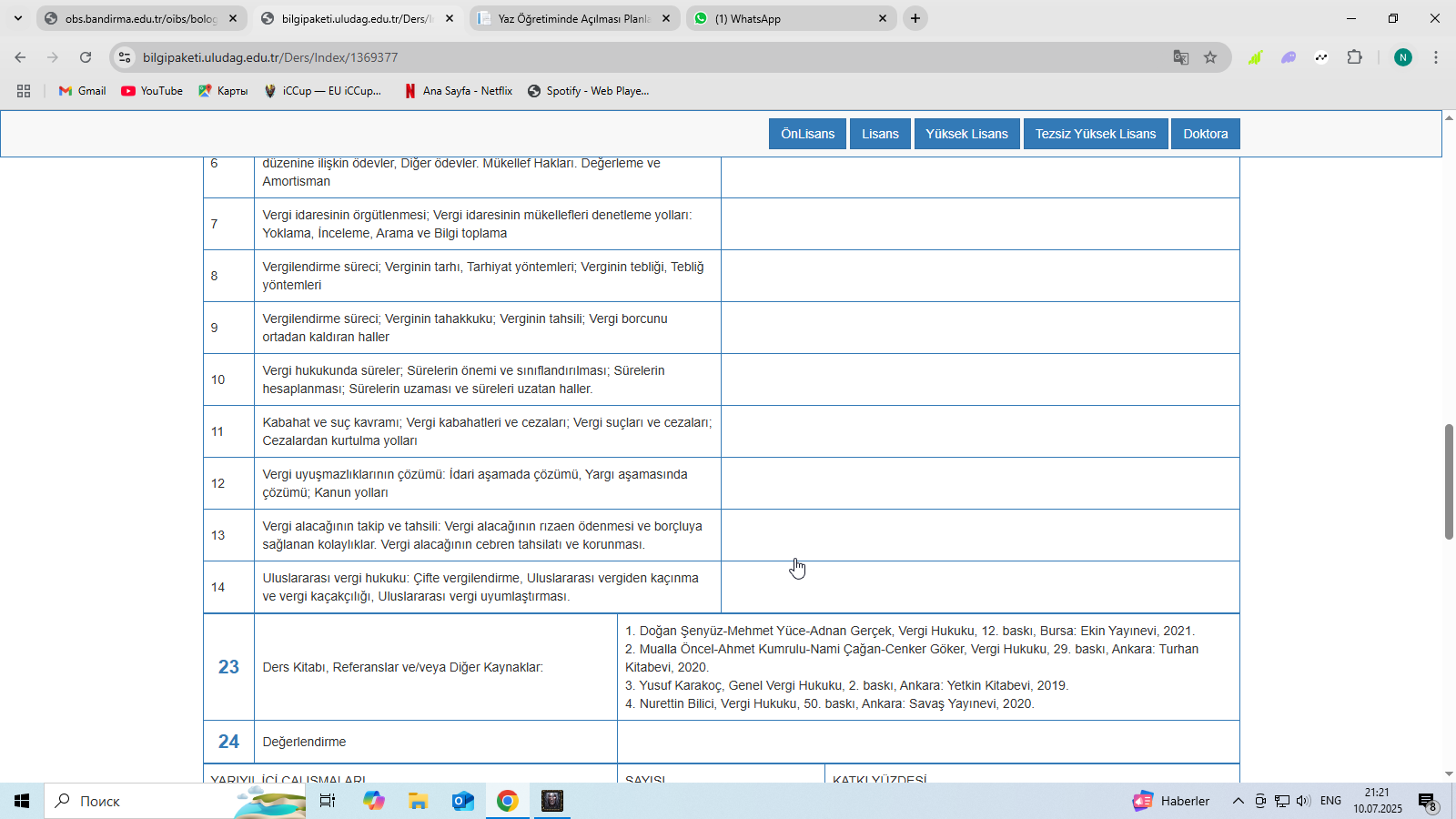Image resolution: width=1456 pixels, height=819 pixels.
Task: Open the iCCup bookmark
Action: point(322,91)
